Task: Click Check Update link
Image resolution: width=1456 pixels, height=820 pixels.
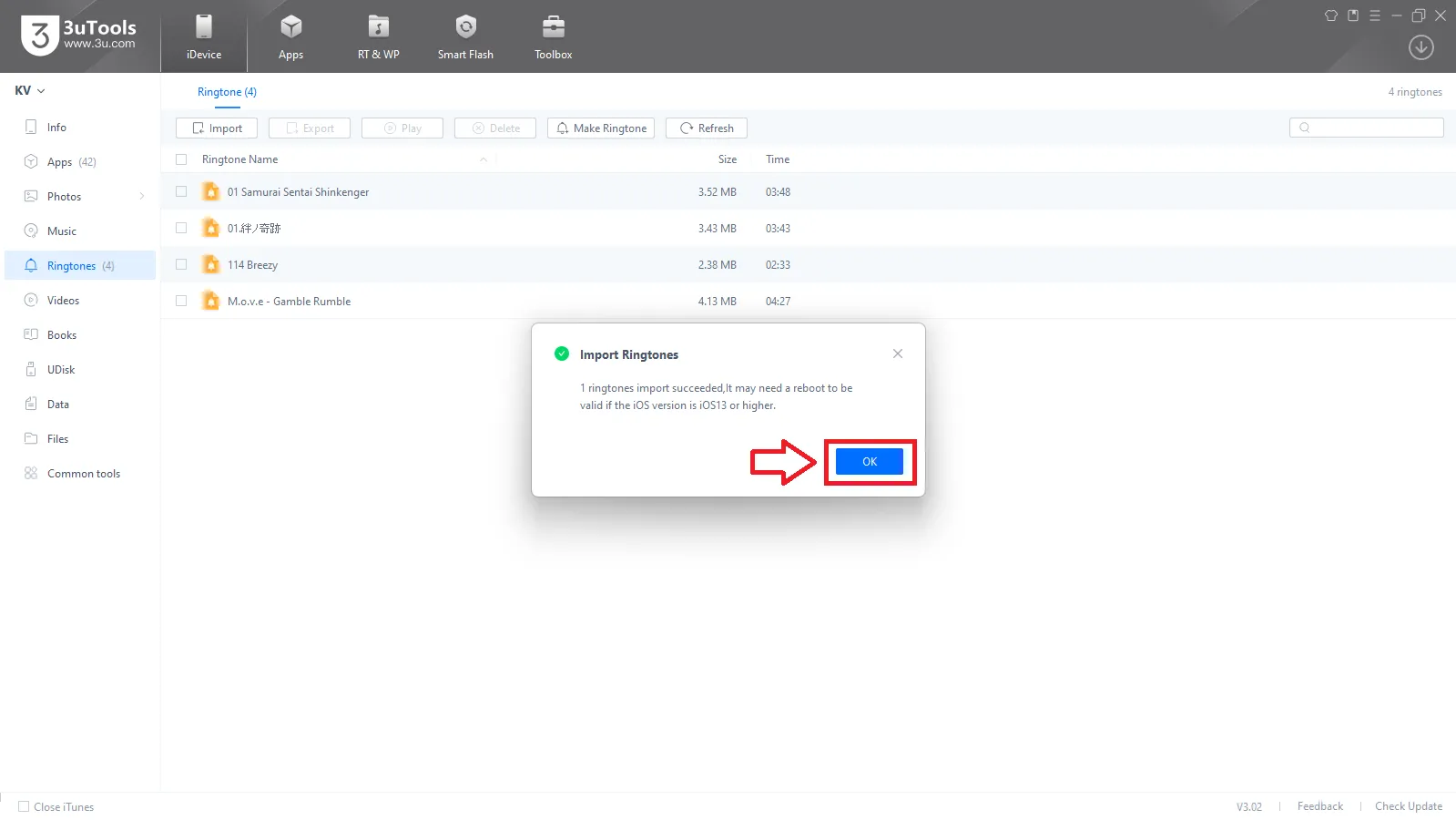Action: click(x=1408, y=806)
